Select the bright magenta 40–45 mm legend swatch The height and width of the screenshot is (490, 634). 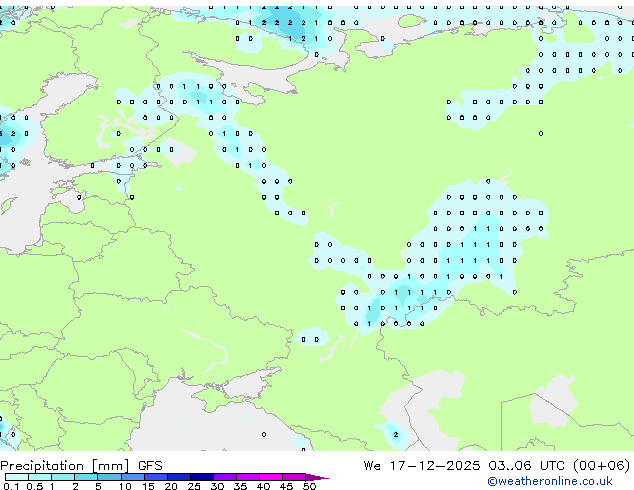(271, 477)
